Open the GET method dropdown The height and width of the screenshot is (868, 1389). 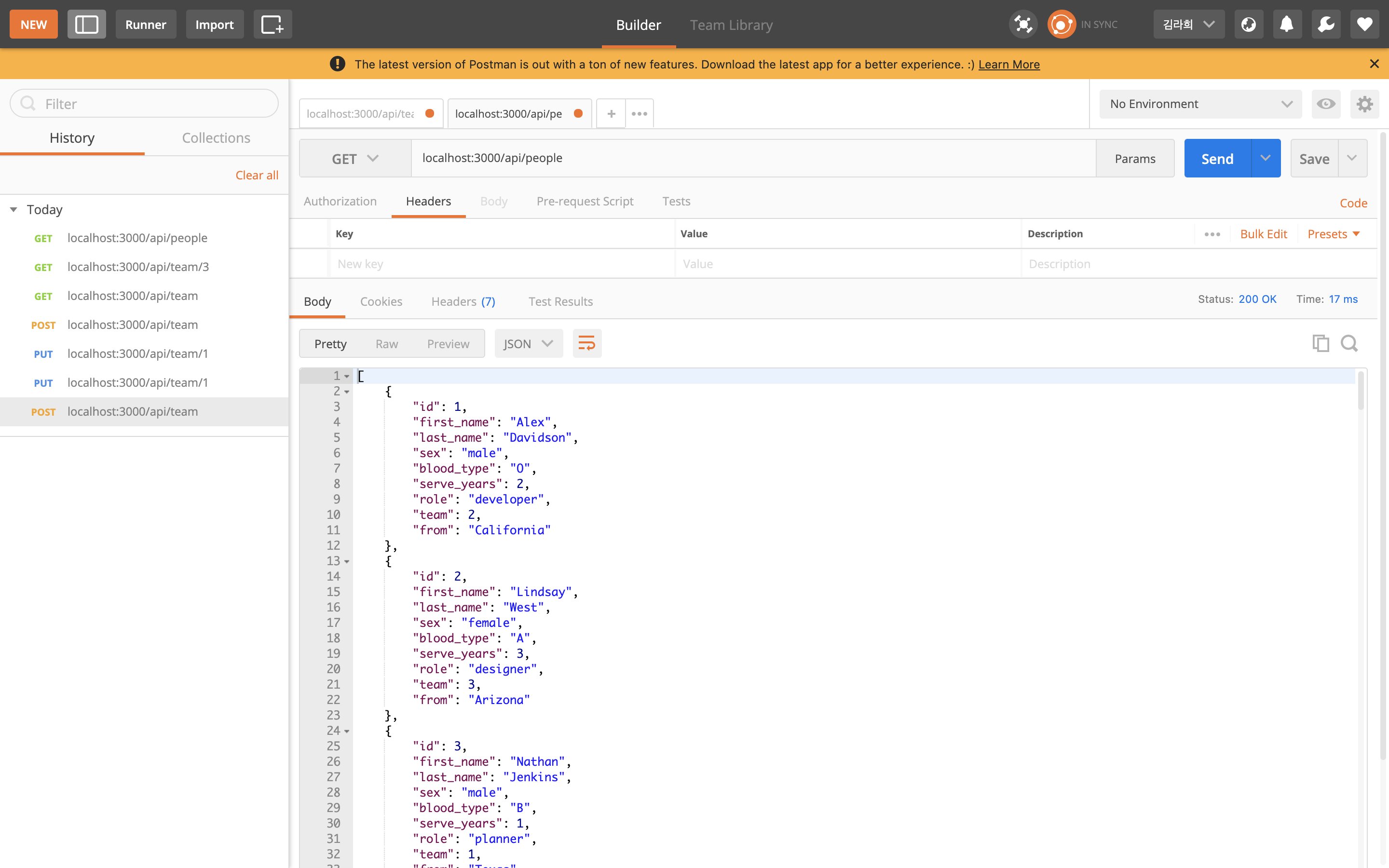pos(354,159)
